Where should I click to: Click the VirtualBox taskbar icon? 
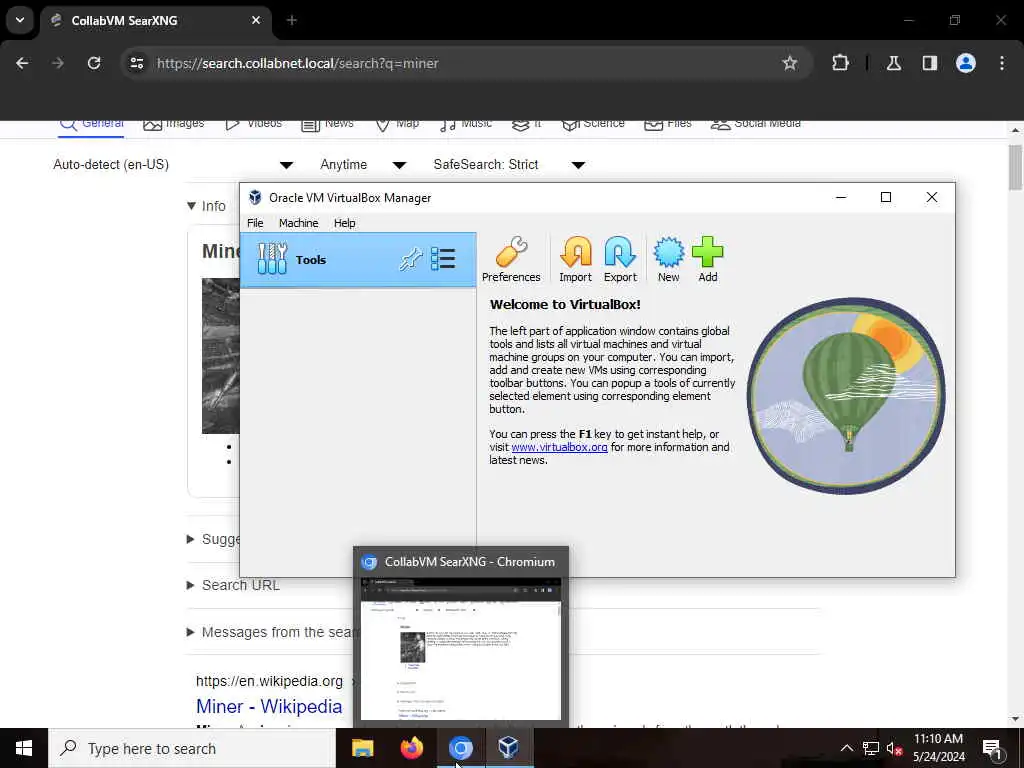(509, 748)
